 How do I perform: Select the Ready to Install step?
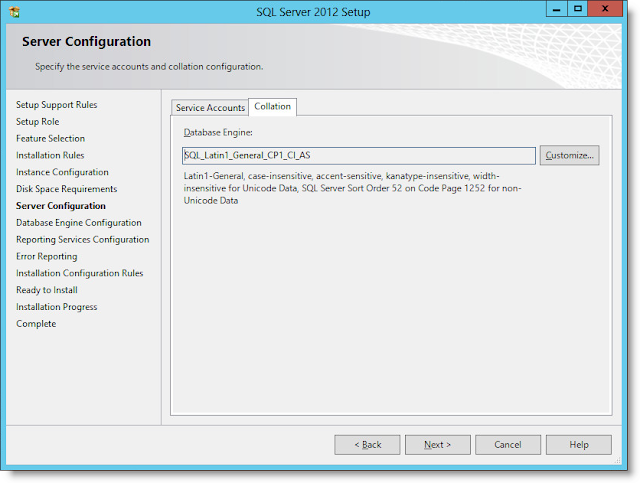pos(47,290)
